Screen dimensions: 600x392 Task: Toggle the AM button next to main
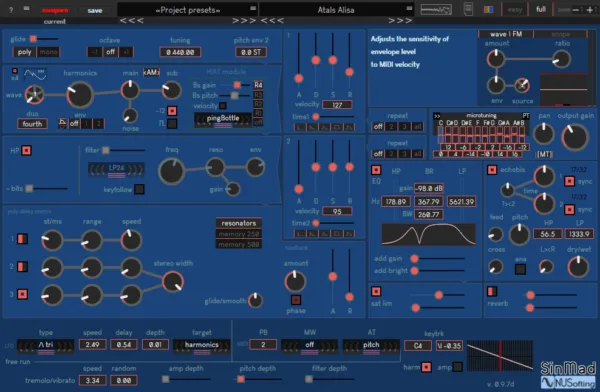pos(152,72)
